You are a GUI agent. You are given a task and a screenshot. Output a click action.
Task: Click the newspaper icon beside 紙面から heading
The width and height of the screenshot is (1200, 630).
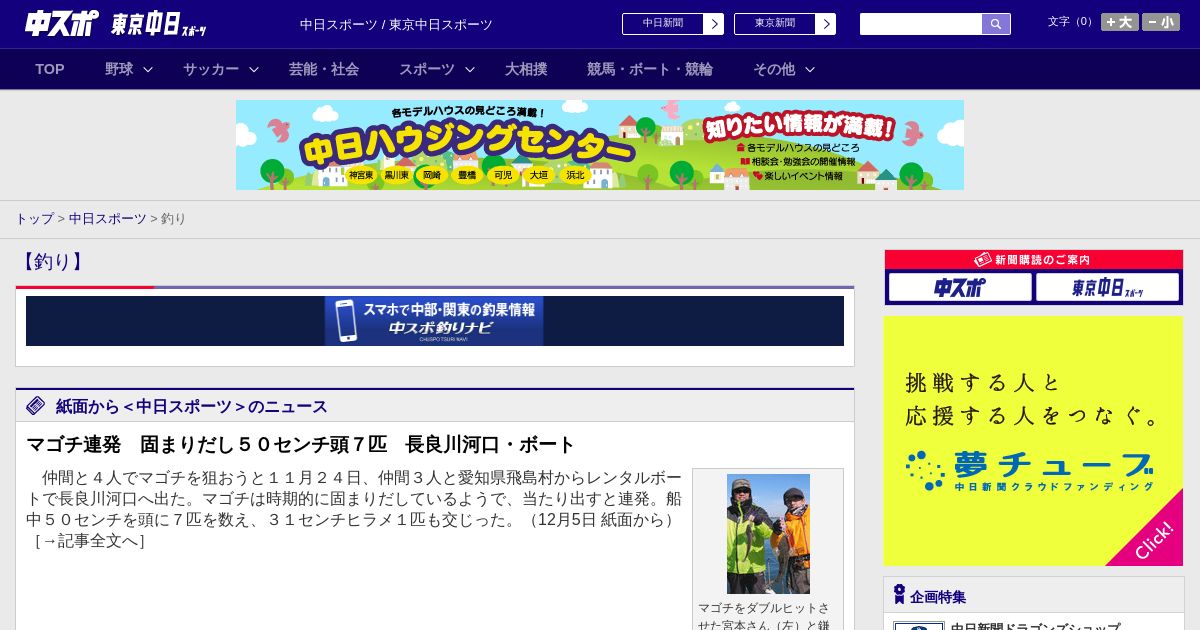pyautogui.click(x=36, y=405)
